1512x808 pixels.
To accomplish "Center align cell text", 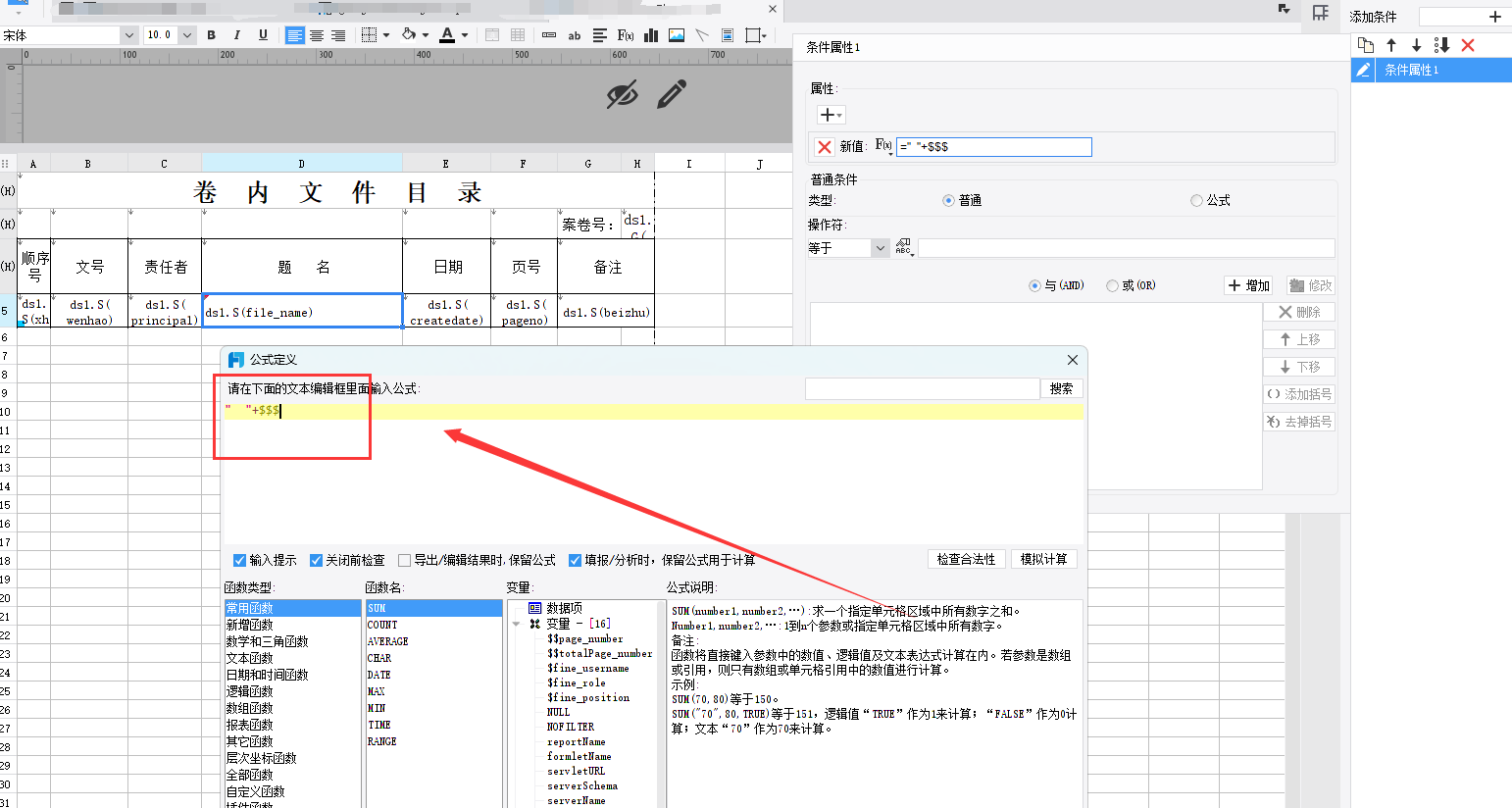I will (x=317, y=35).
